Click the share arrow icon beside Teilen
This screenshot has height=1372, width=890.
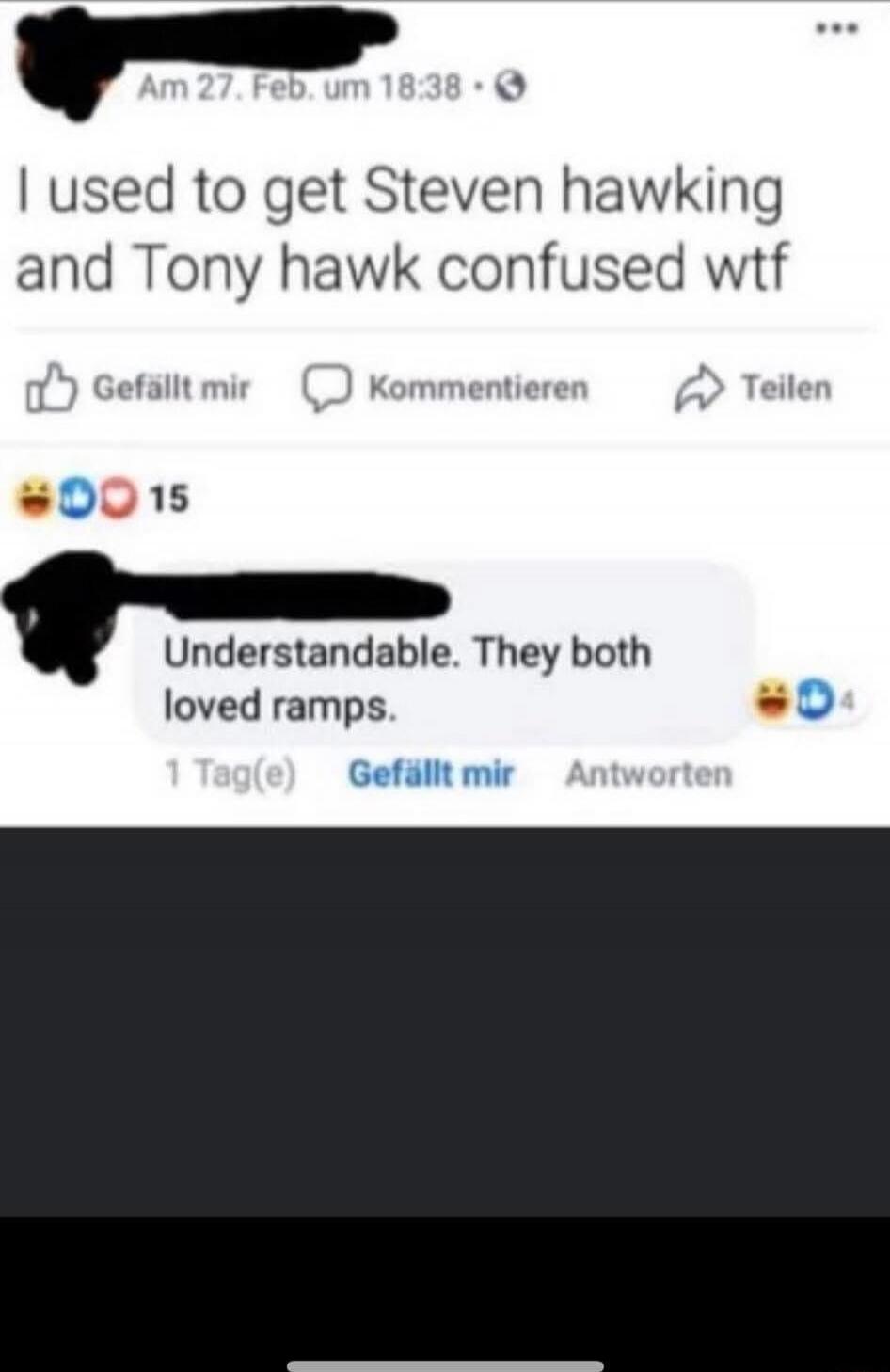(699, 389)
